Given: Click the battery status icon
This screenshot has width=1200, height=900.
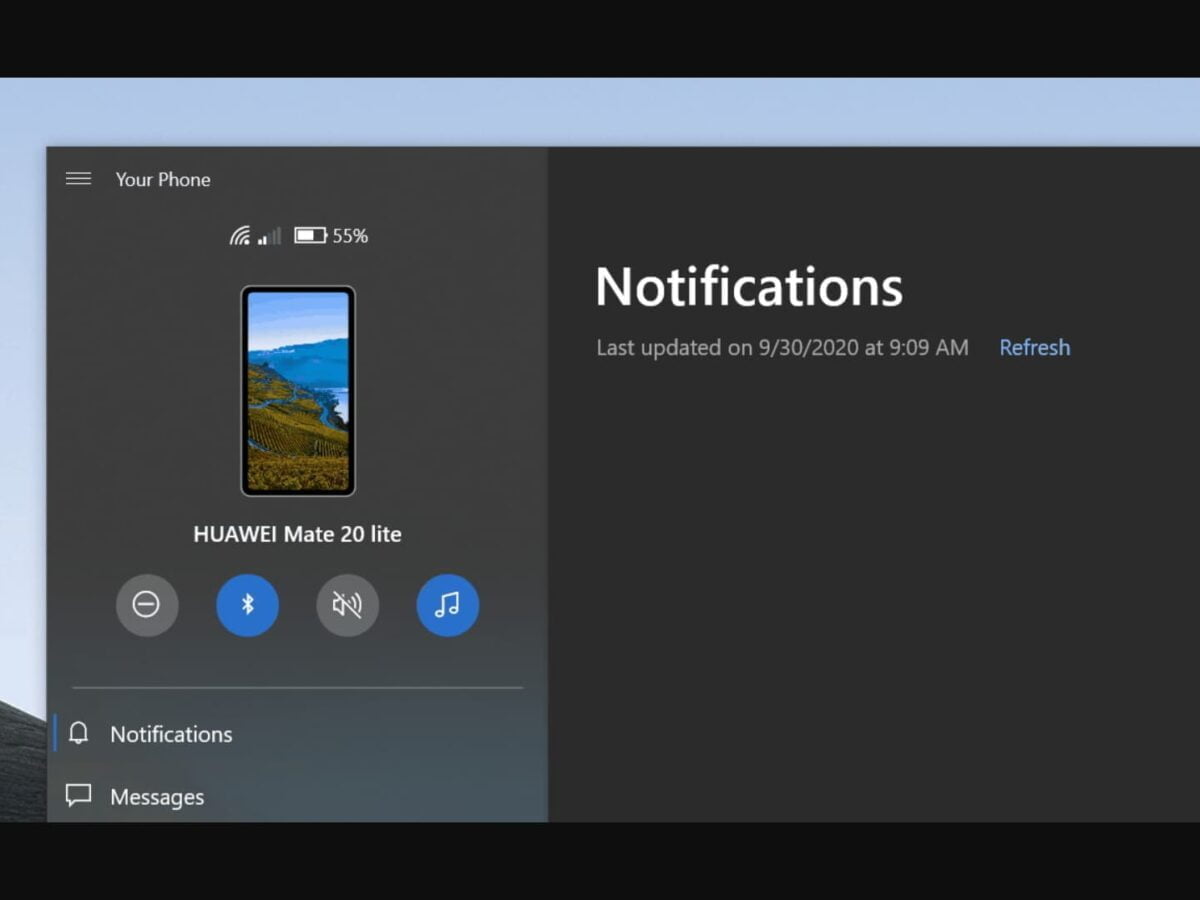Looking at the screenshot, I should [x=311, y=236].
